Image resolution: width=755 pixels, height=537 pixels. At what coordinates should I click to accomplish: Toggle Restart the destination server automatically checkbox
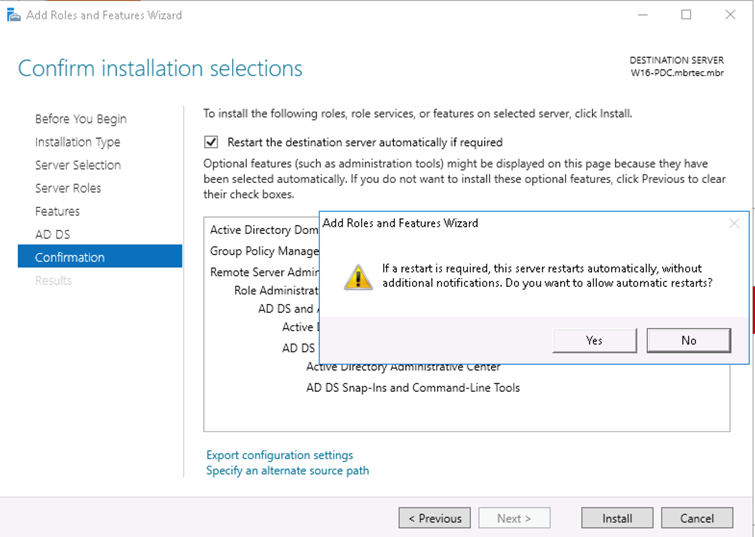click(x=211, y=142)
